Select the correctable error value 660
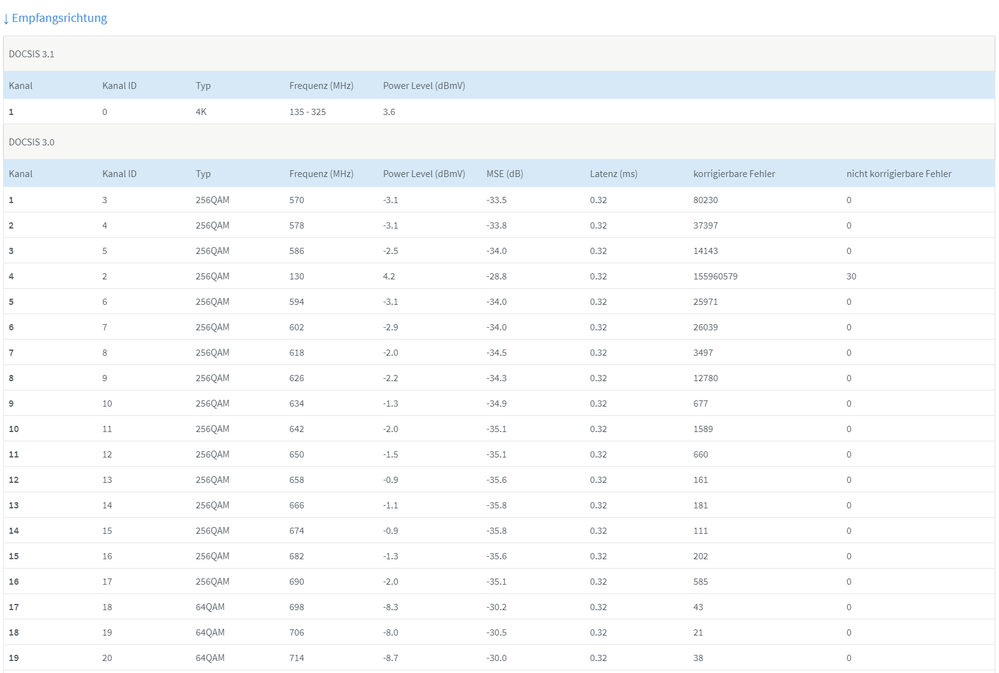This screenshot has height=673, width=999. tap(701, 455)
